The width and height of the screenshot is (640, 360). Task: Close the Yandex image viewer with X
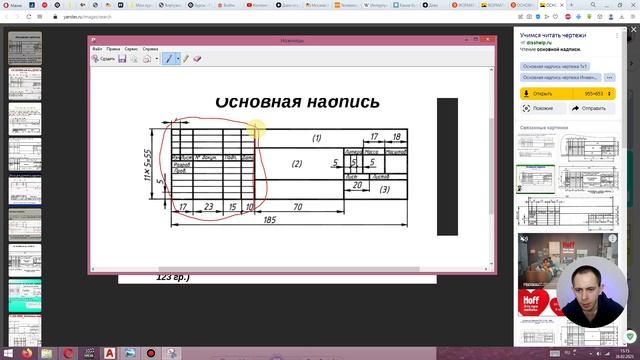(633, 29)
